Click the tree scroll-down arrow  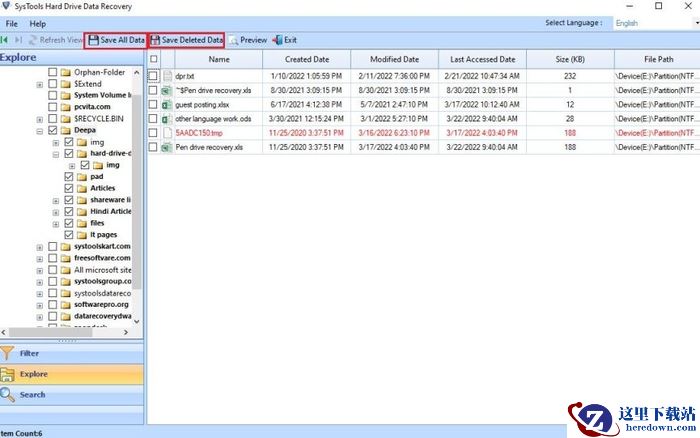point(137,321)
